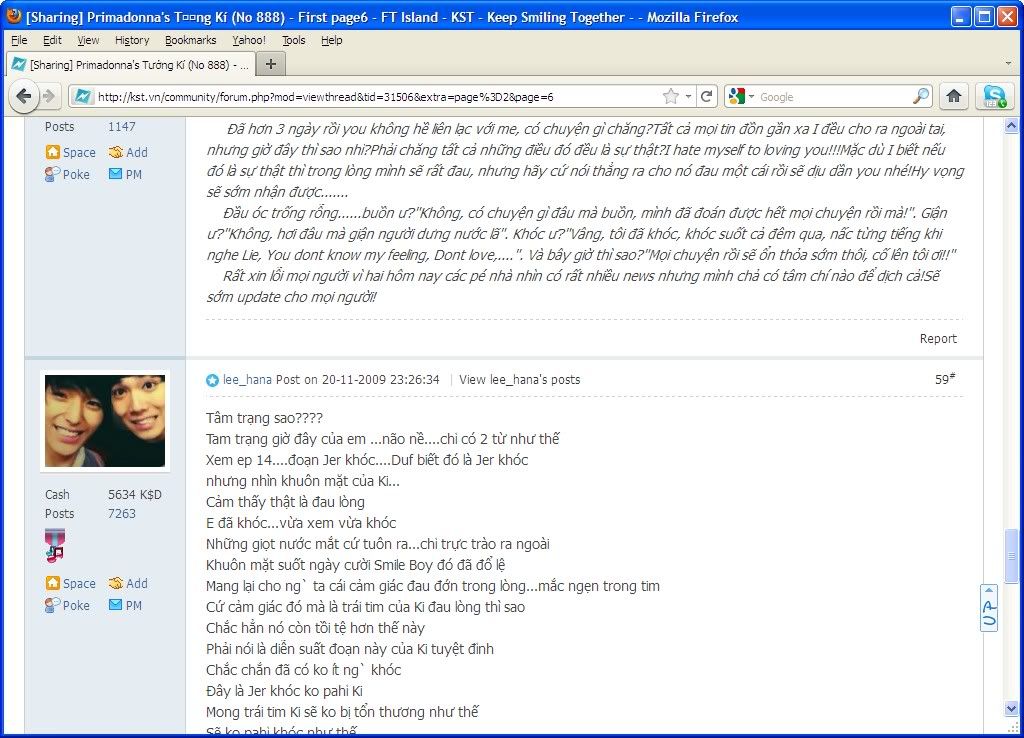Bookmark this page with the star icon
Viewport: 1024px width, 738px height.
[671, 97]
